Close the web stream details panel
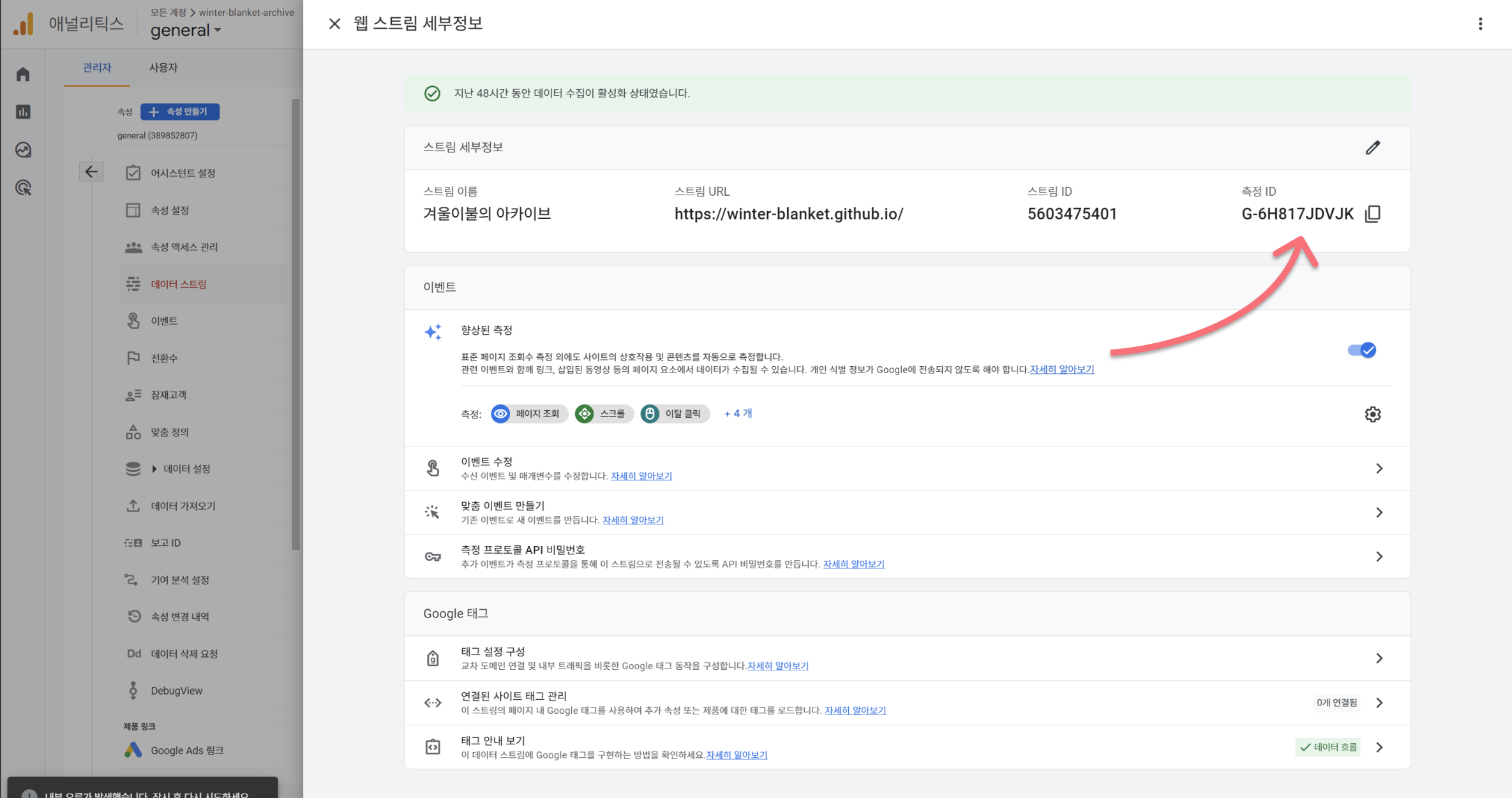 coord(334,24)
